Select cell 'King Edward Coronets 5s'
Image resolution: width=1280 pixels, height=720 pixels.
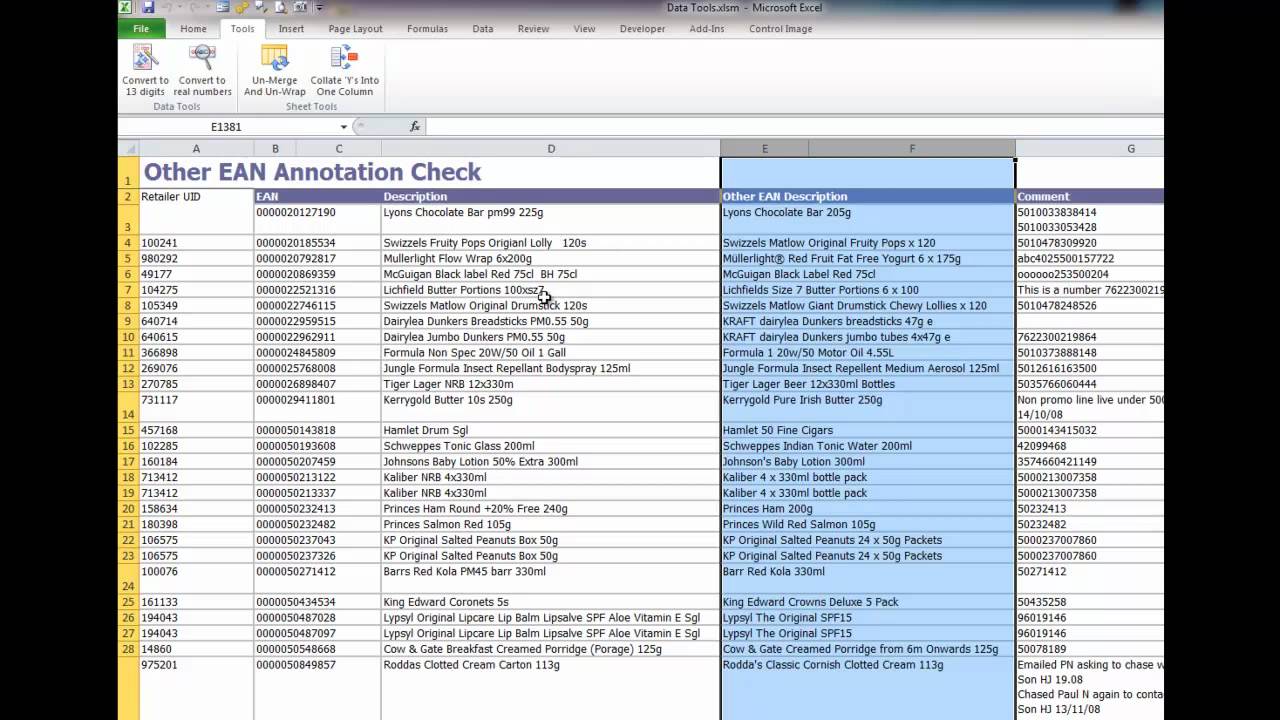tap(551, 603)
